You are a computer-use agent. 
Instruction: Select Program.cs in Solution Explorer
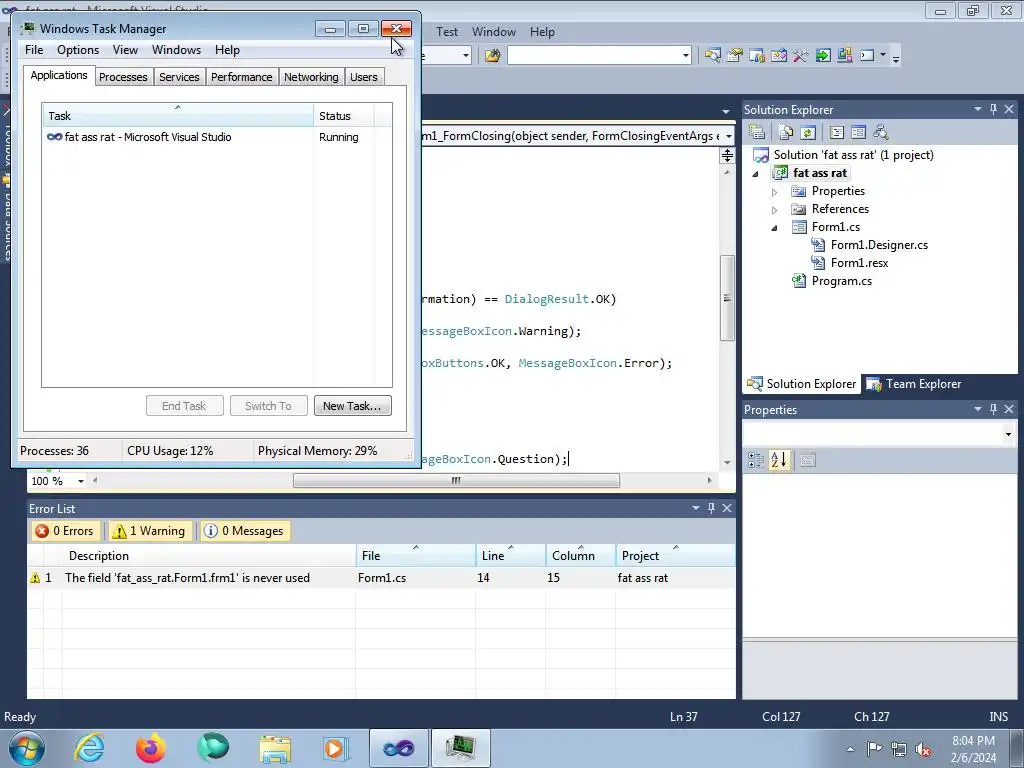click(841, 281)
